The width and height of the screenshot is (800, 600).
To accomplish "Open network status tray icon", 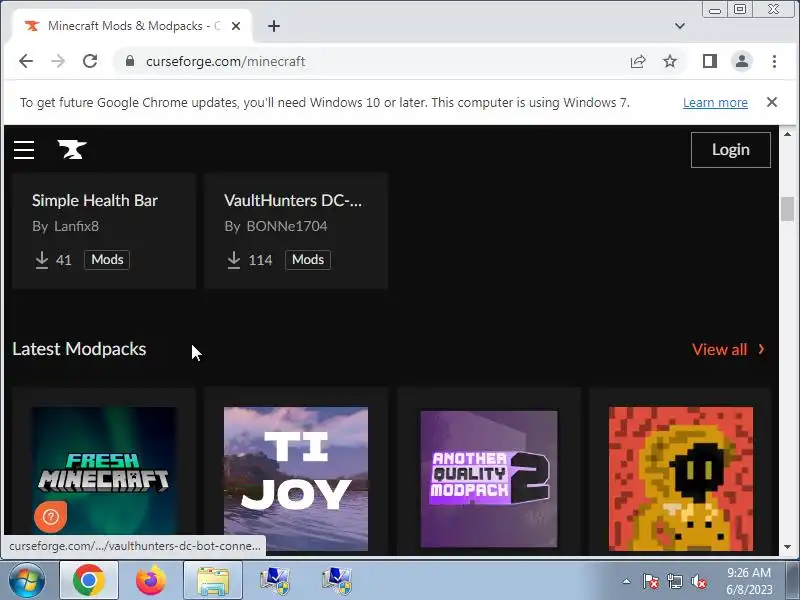I will [674, 581].
